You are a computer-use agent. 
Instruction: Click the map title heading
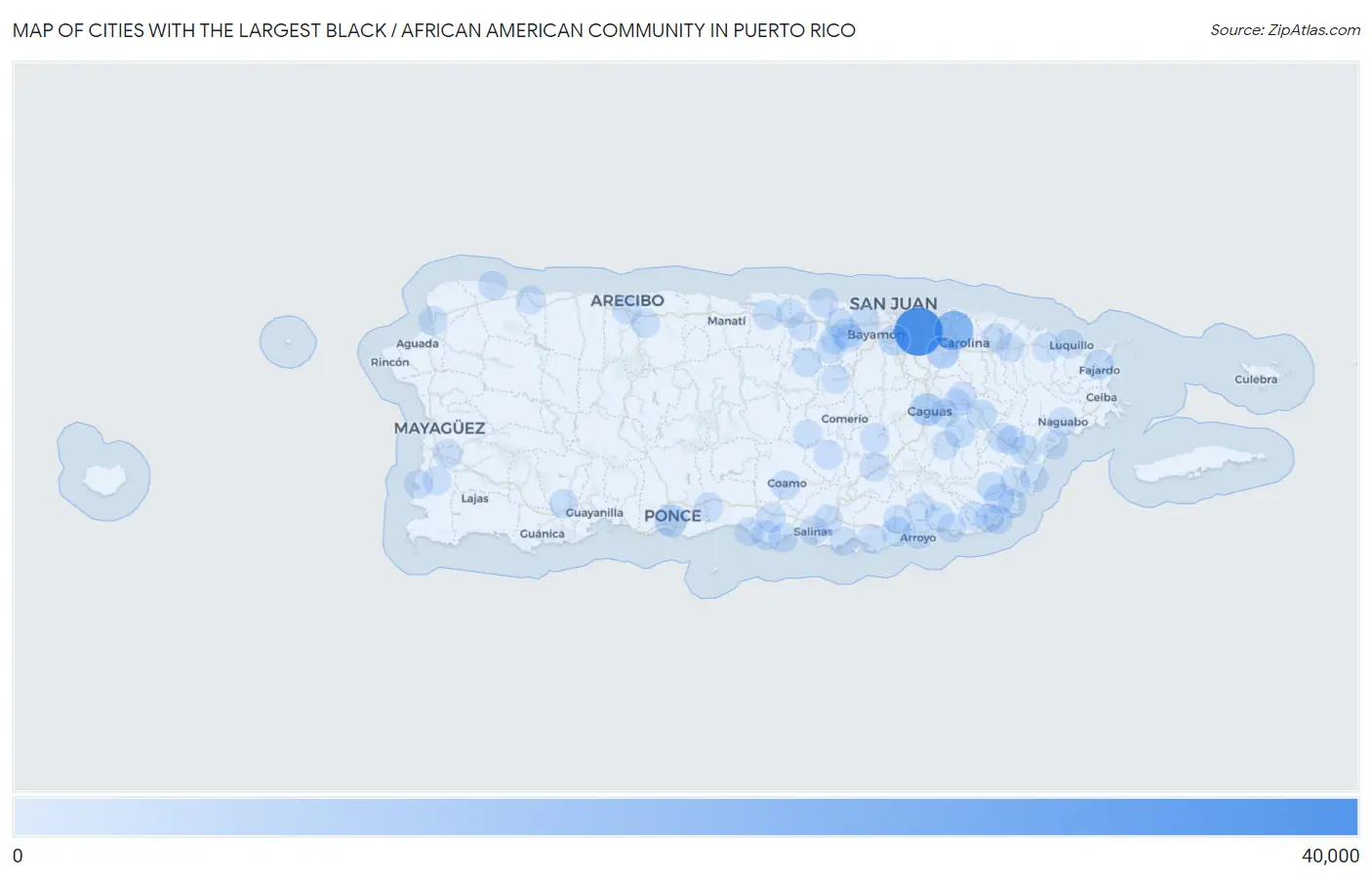pos(434,30)
